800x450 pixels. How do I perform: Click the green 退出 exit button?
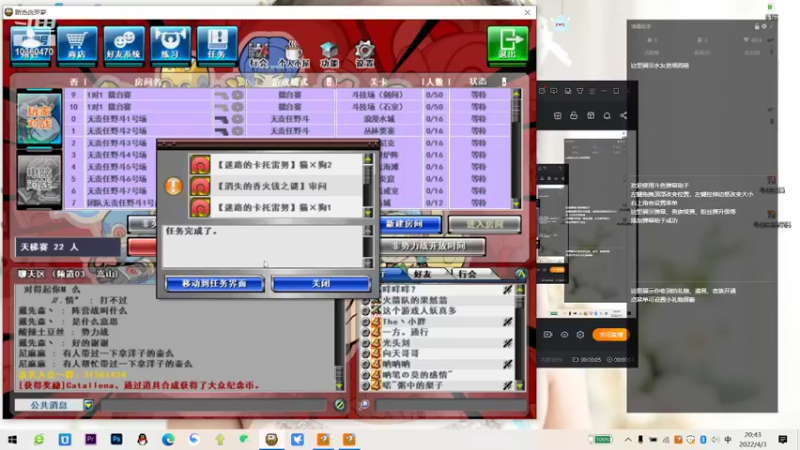[507, 44]
